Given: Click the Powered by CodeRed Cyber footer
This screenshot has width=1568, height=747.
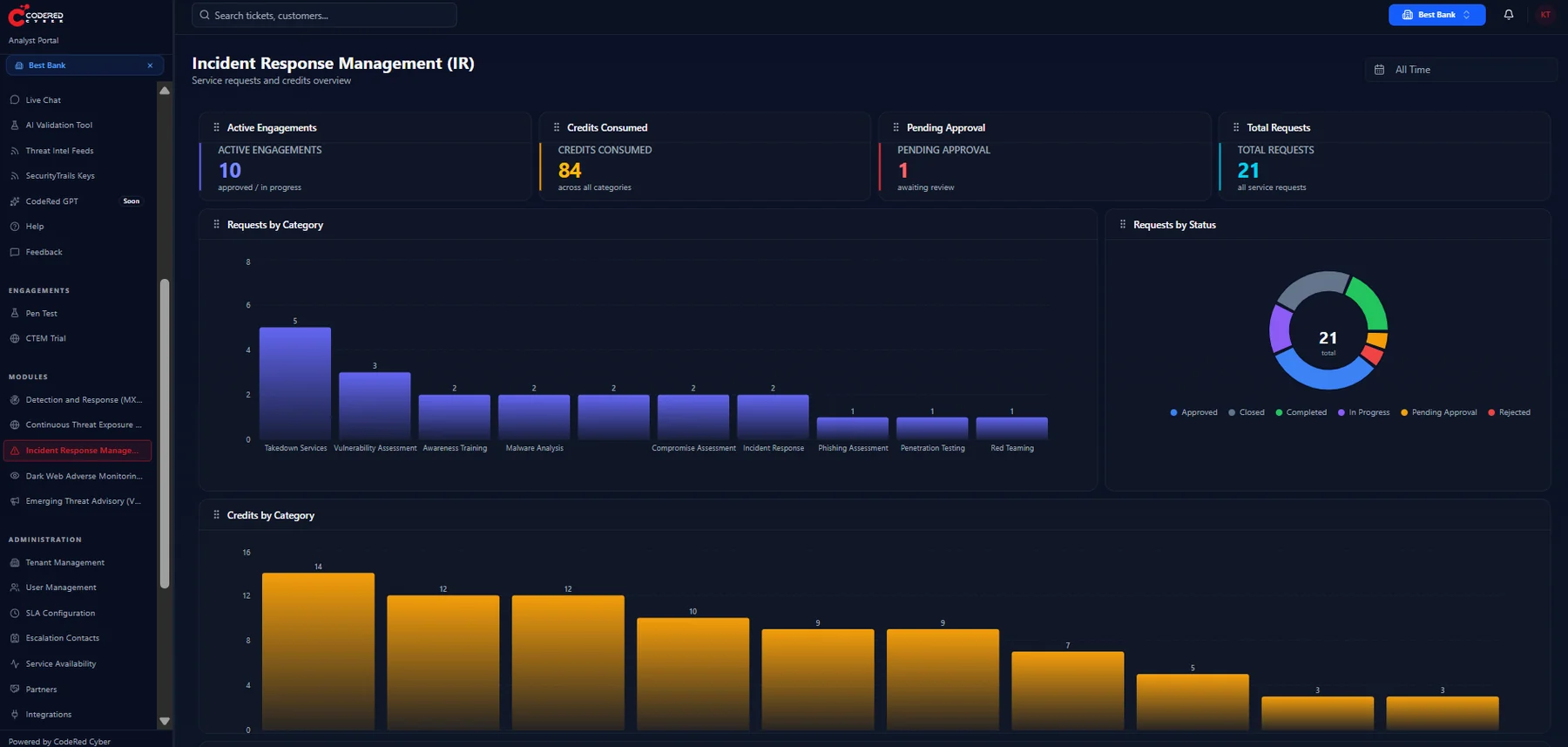Looking at the screenshot, I should [x=59, y=741].
